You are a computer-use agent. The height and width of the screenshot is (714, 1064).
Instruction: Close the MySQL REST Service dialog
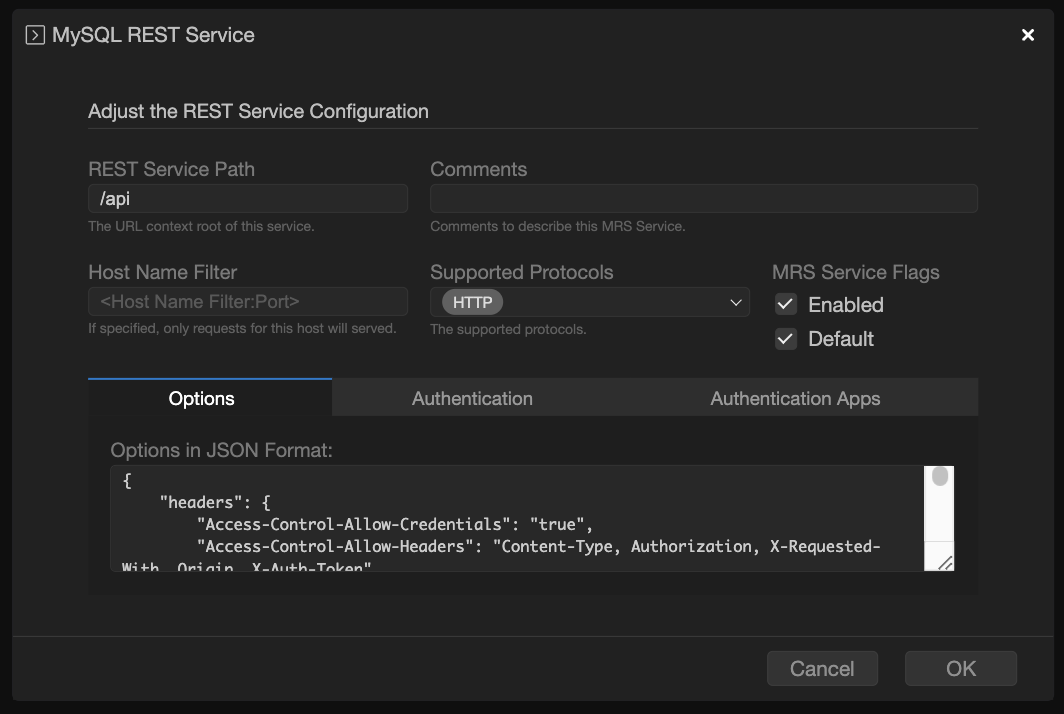[1027, 35]
